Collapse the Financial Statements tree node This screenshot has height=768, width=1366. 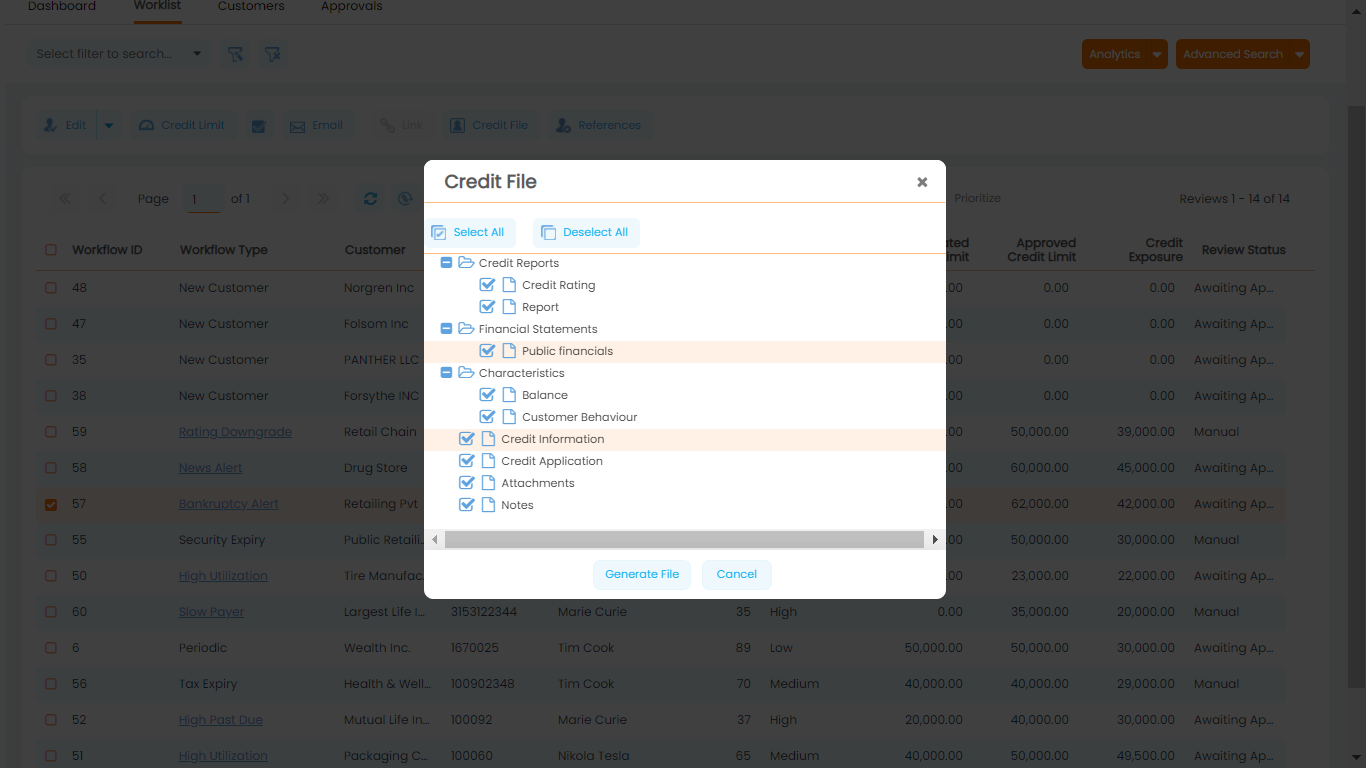(446, 329)
